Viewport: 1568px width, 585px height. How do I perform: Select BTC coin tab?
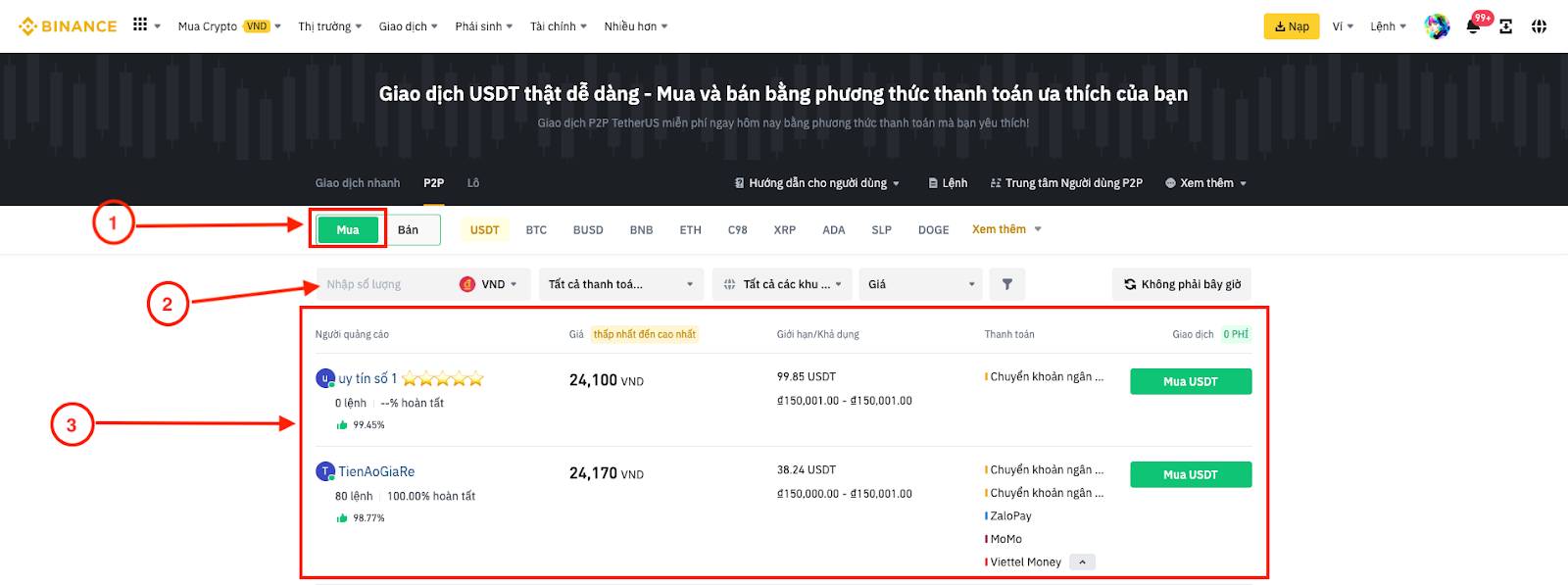point(536,230)
